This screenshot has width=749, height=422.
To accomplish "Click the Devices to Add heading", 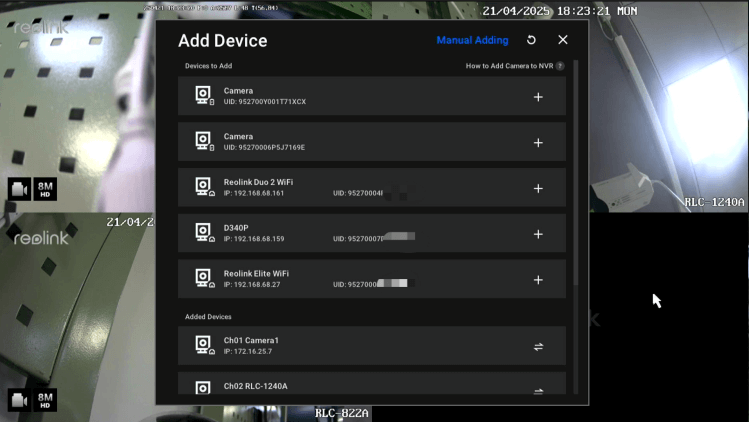I will pyautogui.click(x=208, y=66).
